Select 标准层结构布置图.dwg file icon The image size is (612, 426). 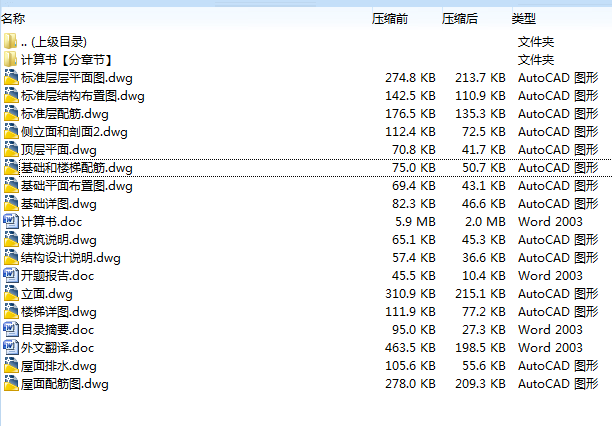[x=11, y=95]
